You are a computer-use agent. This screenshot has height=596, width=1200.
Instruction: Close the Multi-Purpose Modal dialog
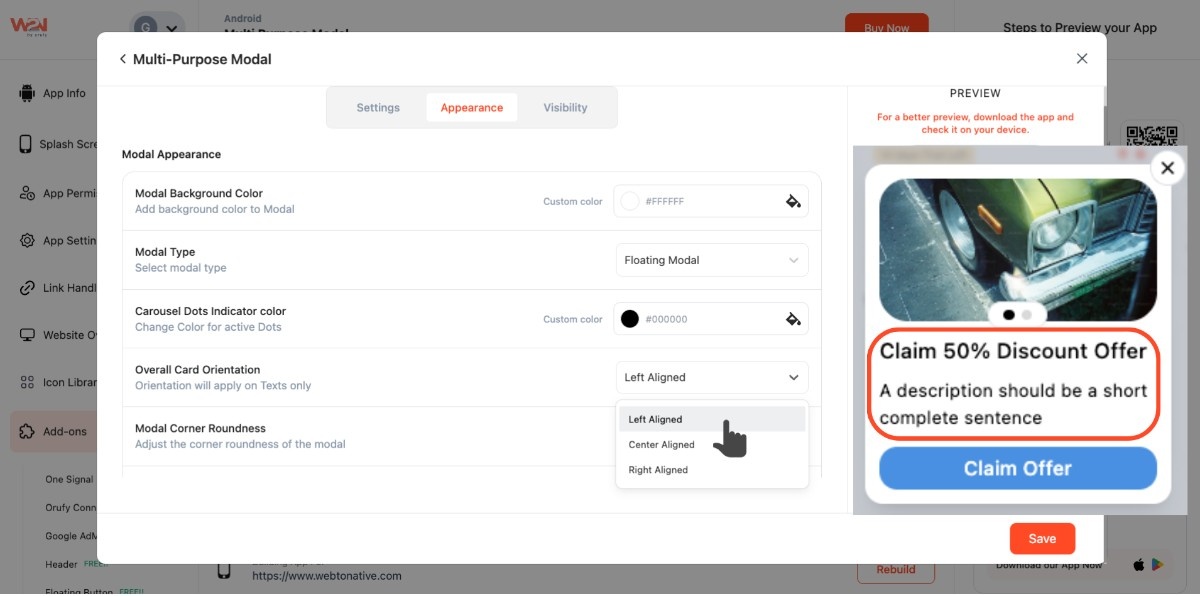tap(1081, 59)
